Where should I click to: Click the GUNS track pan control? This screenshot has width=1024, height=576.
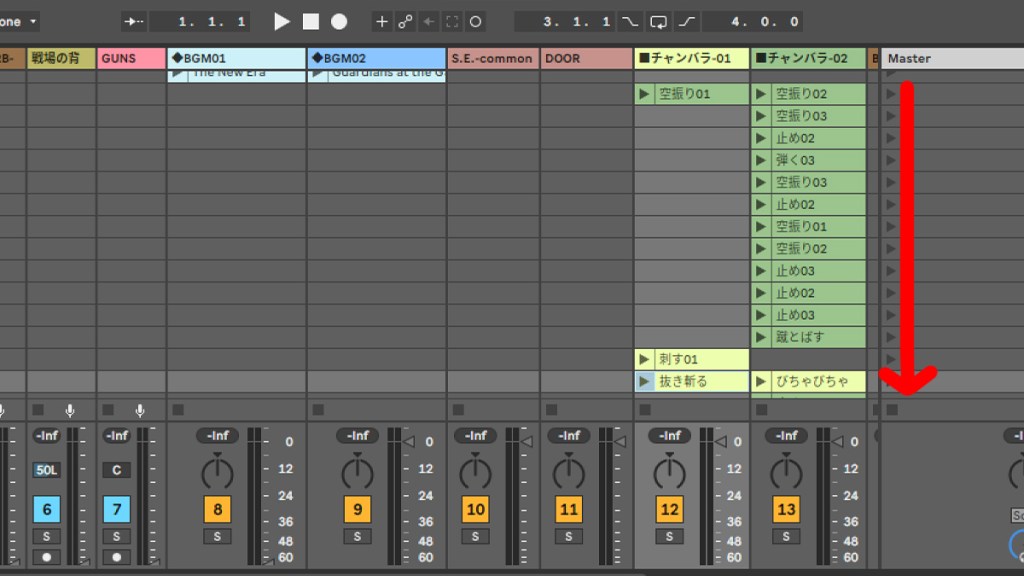[x=117, y=470]
